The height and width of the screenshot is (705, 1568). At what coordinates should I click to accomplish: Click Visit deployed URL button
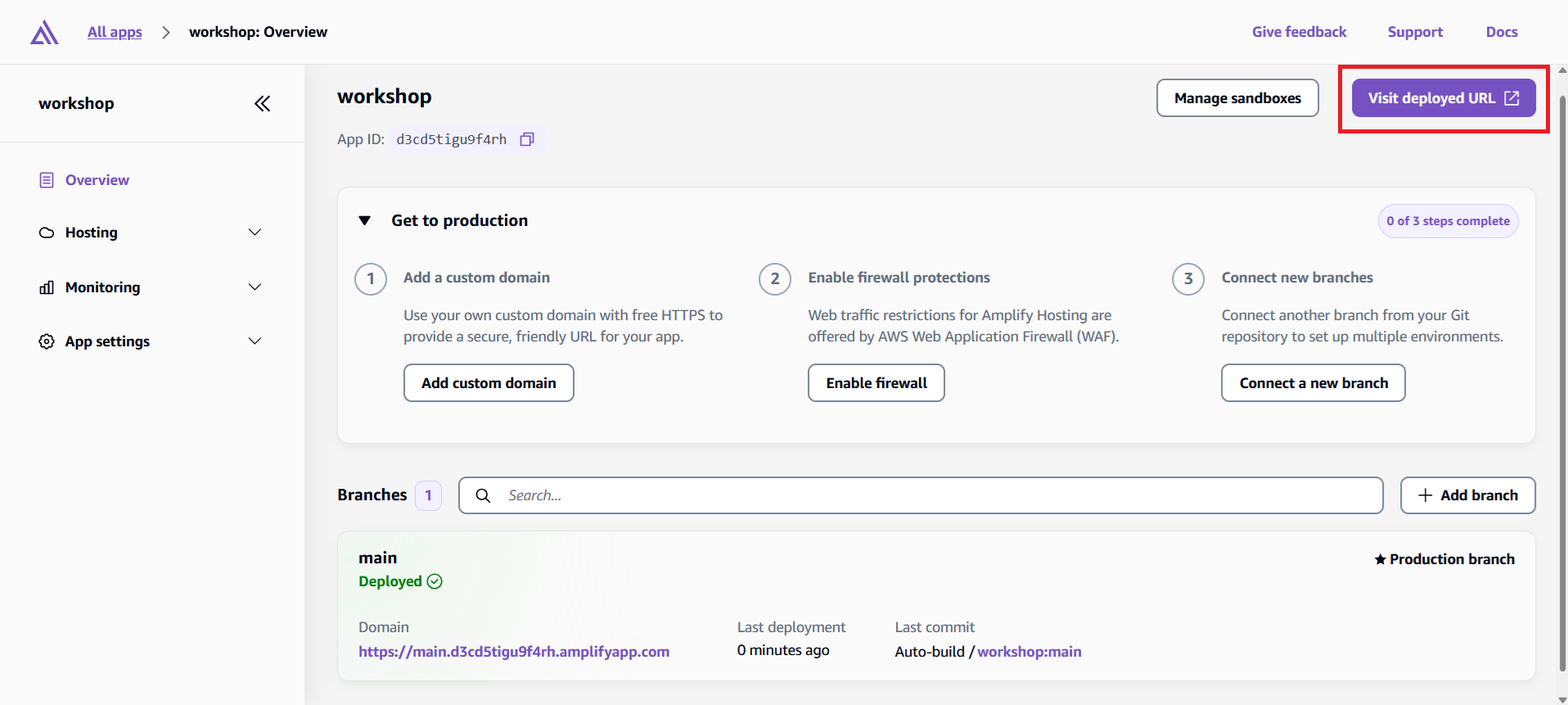point(1444,98)
